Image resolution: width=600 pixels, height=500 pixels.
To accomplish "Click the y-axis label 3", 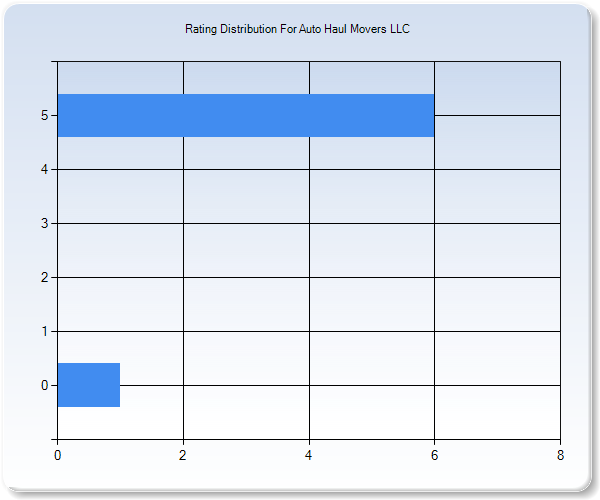I will click(45, 223).
